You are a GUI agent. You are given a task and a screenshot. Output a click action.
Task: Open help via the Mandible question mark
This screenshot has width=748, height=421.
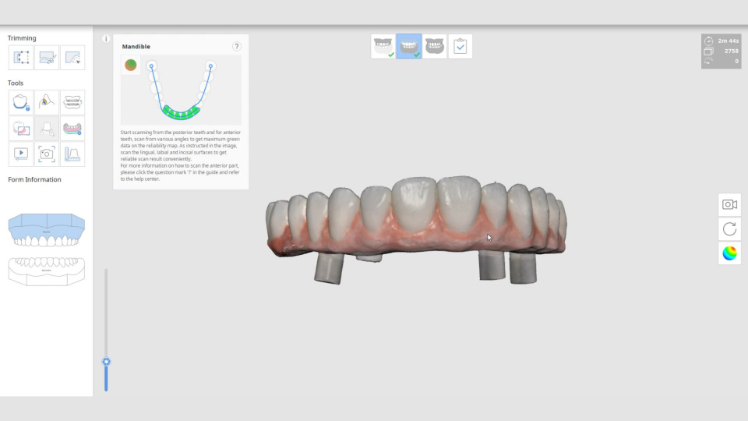pos(236,46)
